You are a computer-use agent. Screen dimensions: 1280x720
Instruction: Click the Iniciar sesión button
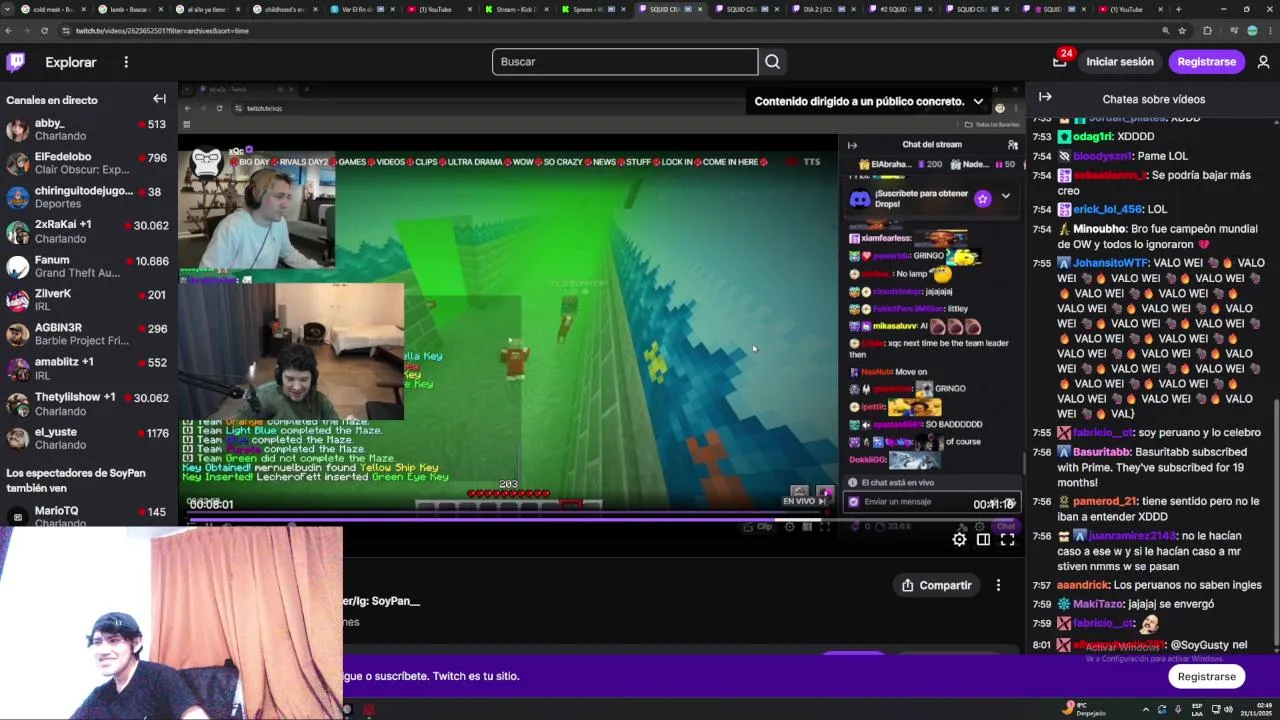(1120, 62)
